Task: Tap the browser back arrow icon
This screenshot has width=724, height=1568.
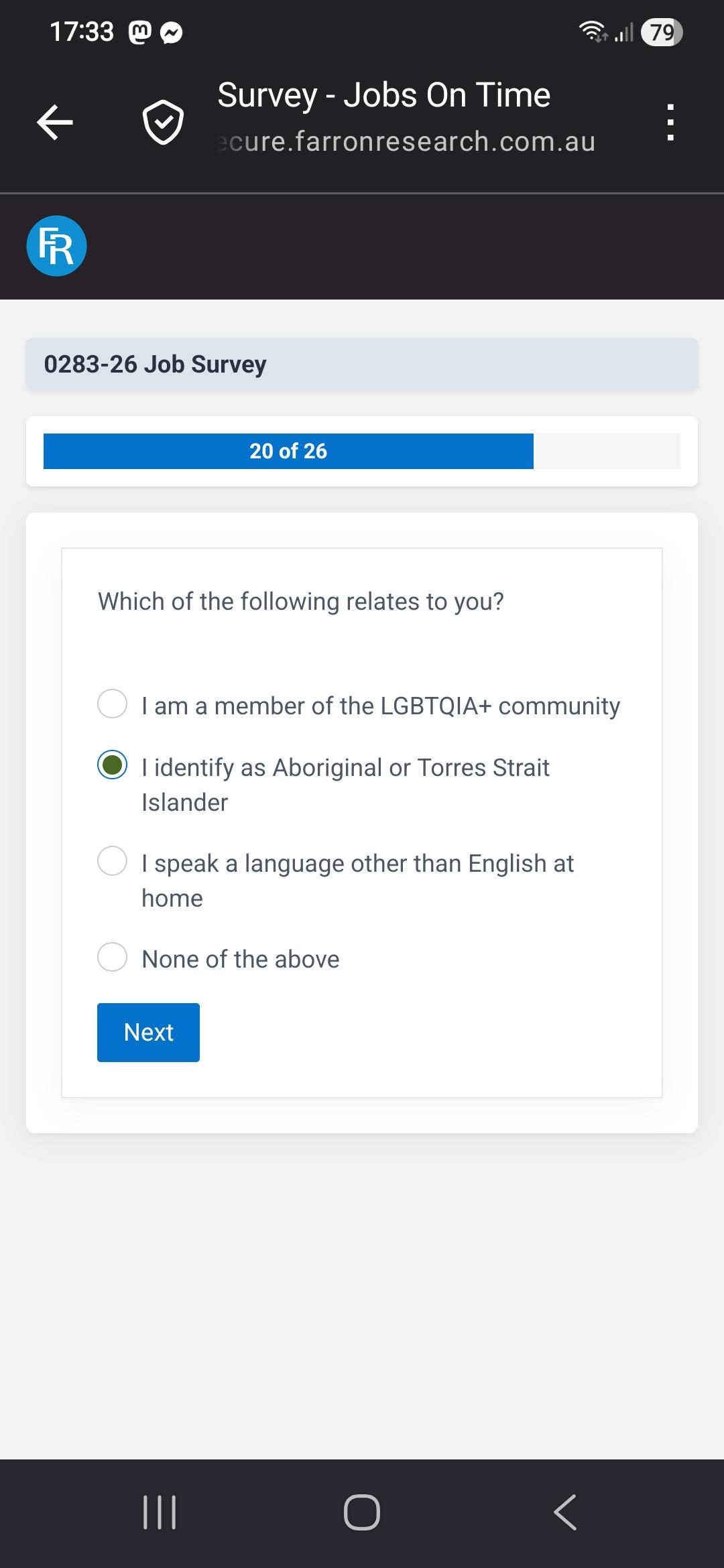Action: click(55, 122)
